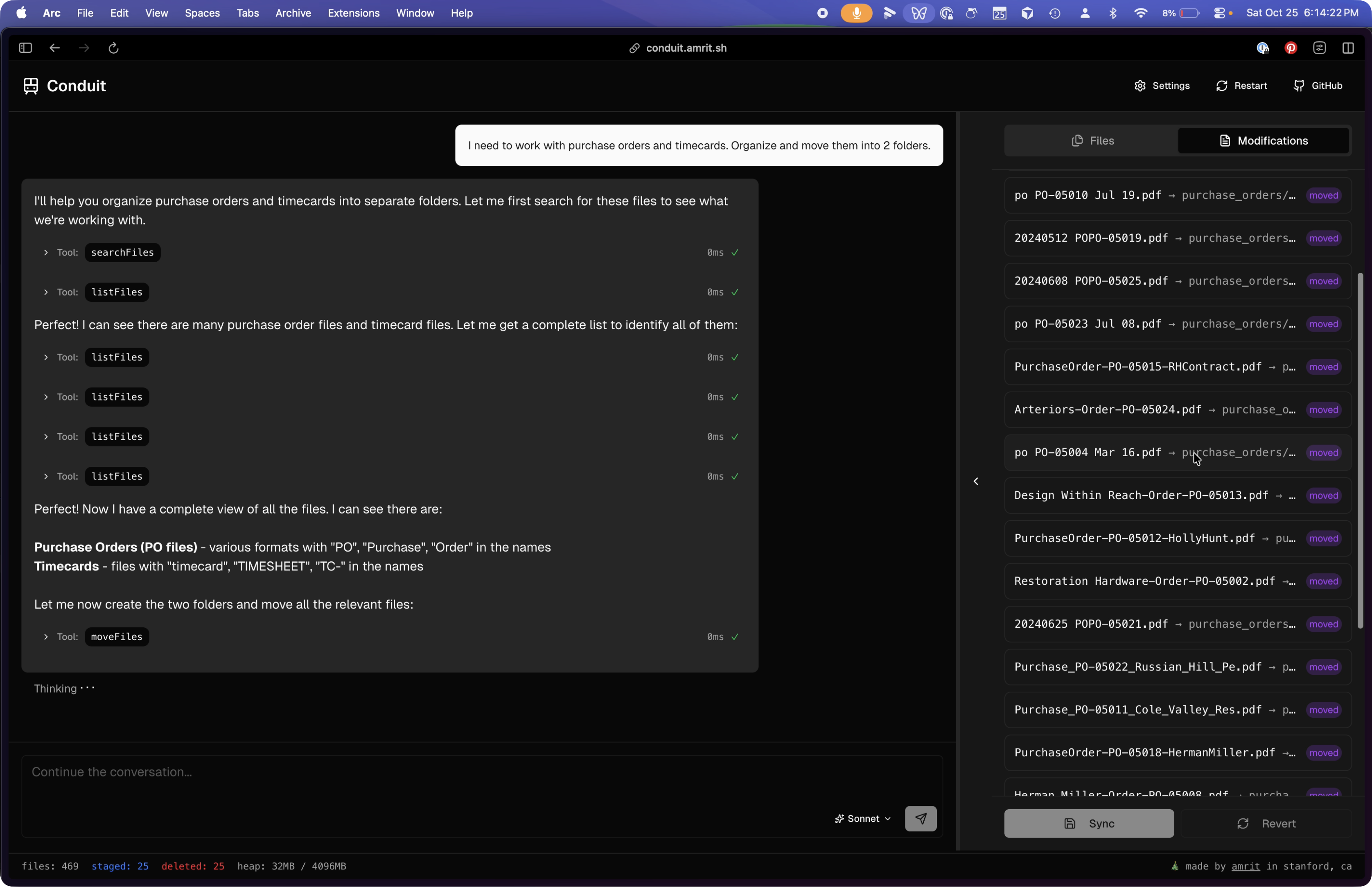This screenshot has height=887, width=1372.
Task: Collapse the side panel with the chevron
Action: pyautogui.click(x=975, y=481)
